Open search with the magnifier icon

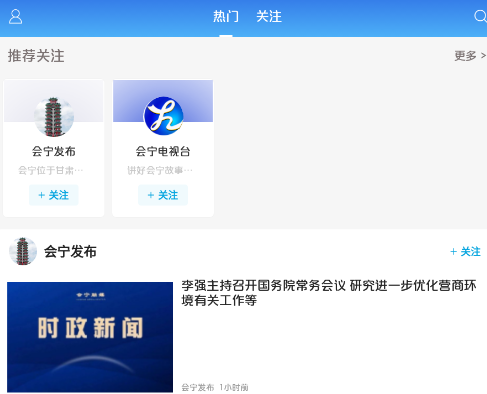click(x=480, y=16)
